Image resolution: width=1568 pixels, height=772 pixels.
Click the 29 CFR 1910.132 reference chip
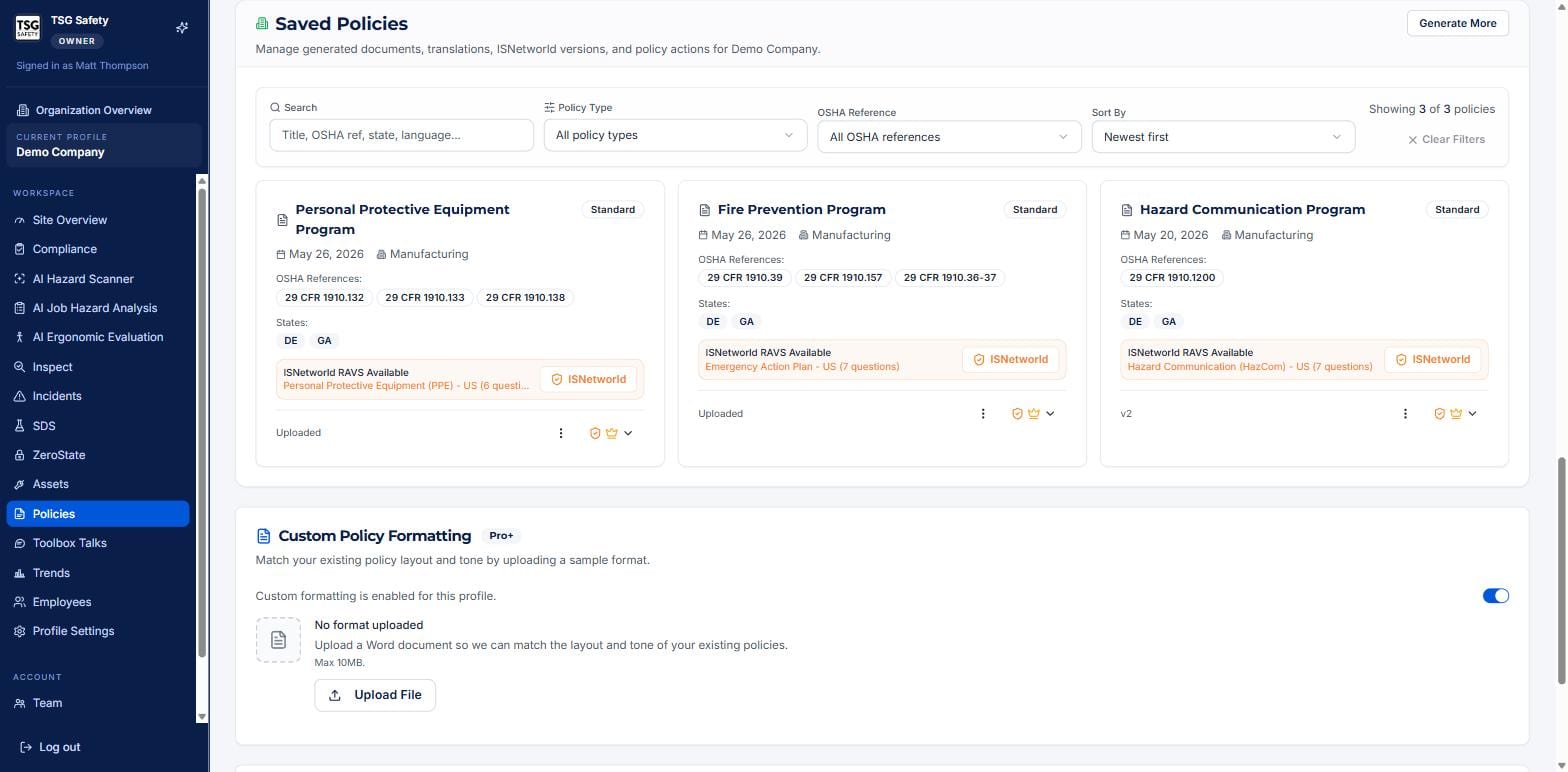click(x=324, y=298)
